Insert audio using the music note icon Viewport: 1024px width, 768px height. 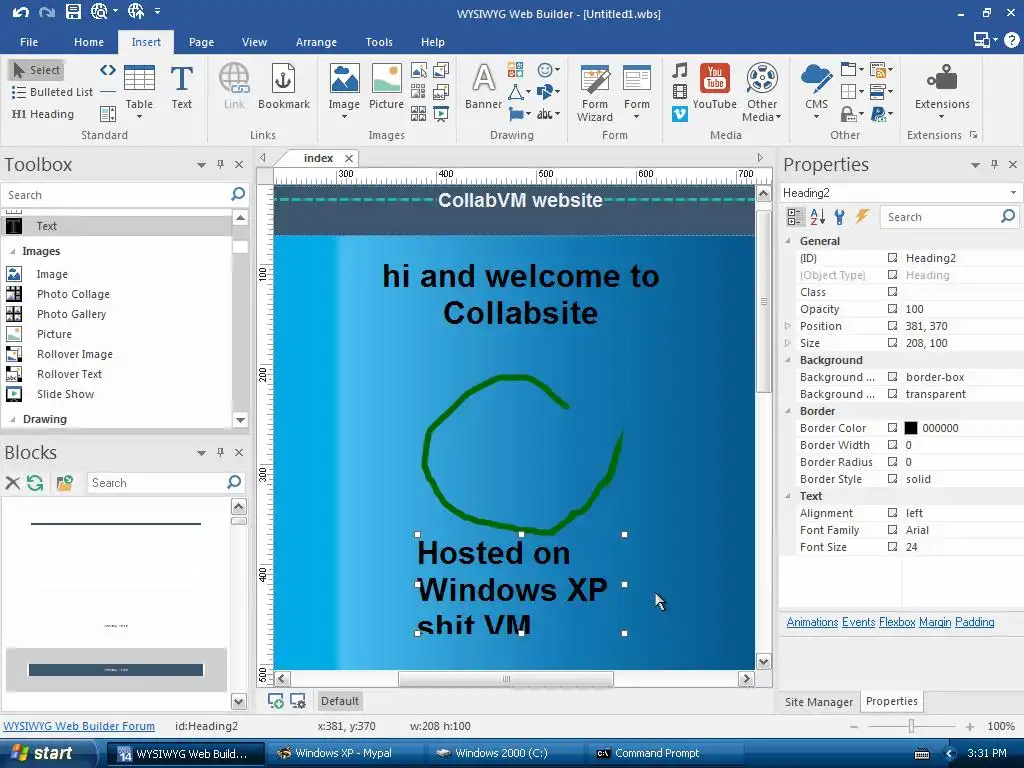[x=680, y=70]
